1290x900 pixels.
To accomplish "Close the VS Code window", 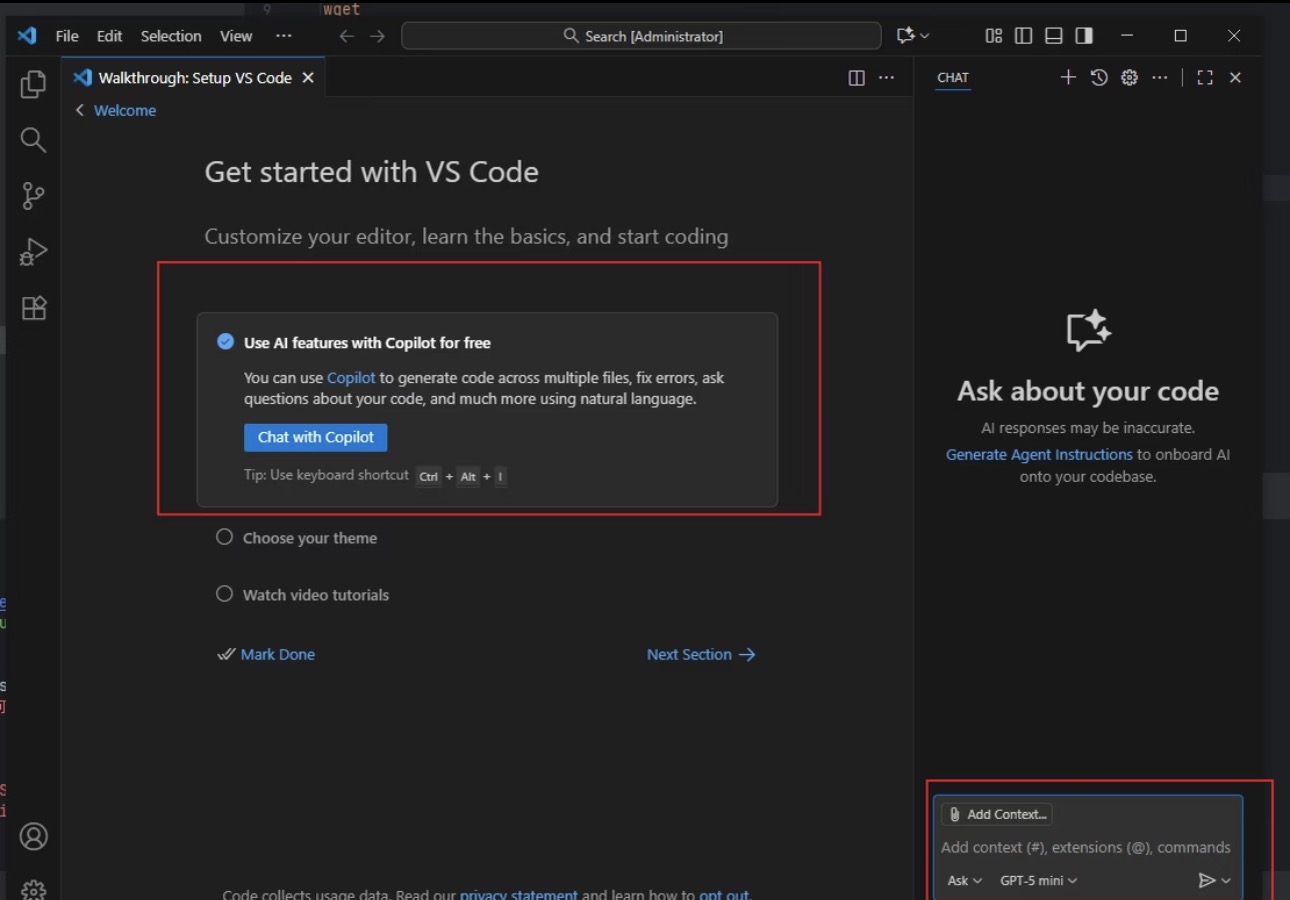I will tap(1234, 36).
